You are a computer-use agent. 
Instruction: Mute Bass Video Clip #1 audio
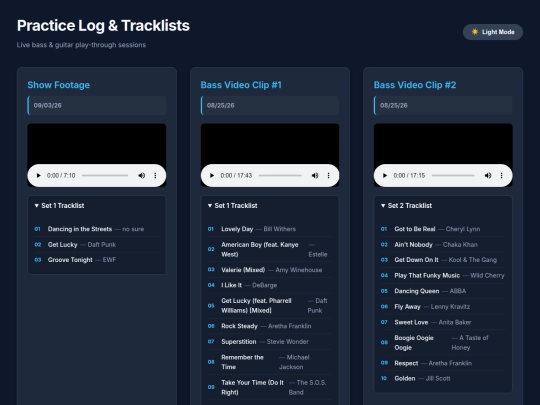[x=315, y=176]
